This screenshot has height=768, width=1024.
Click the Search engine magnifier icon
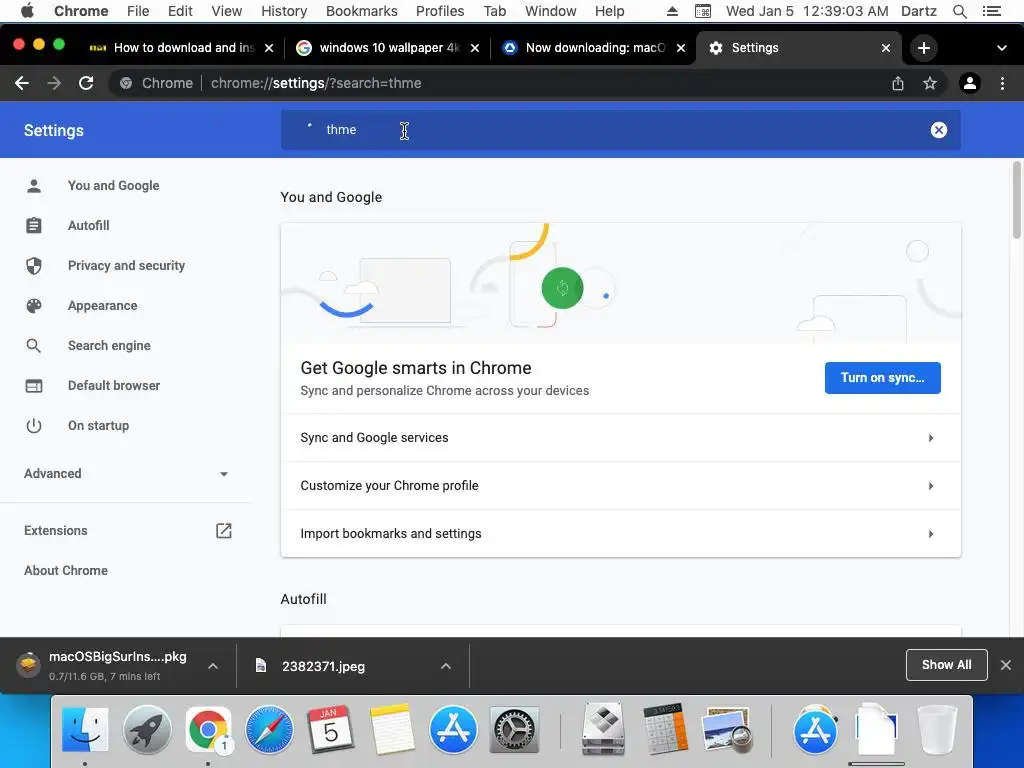34,345
